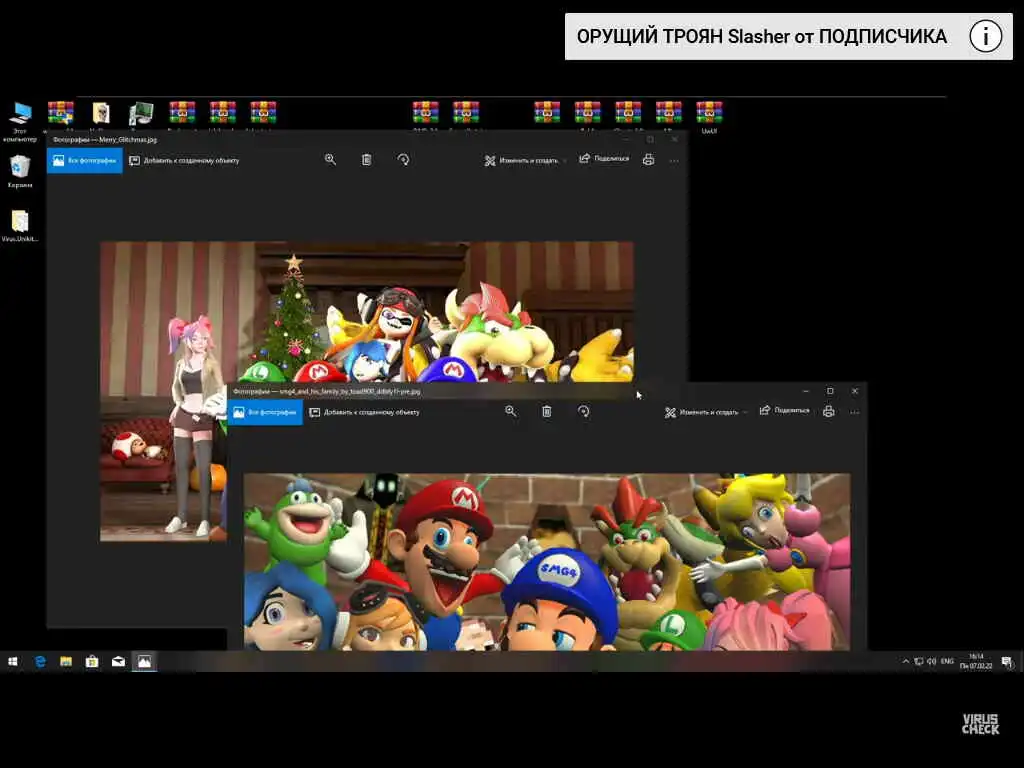Screen dimensions: 1024x768
Task: Open 'Все фотографии' in smg4 family window
Action: pyautogui.click(x=264, y=412)
